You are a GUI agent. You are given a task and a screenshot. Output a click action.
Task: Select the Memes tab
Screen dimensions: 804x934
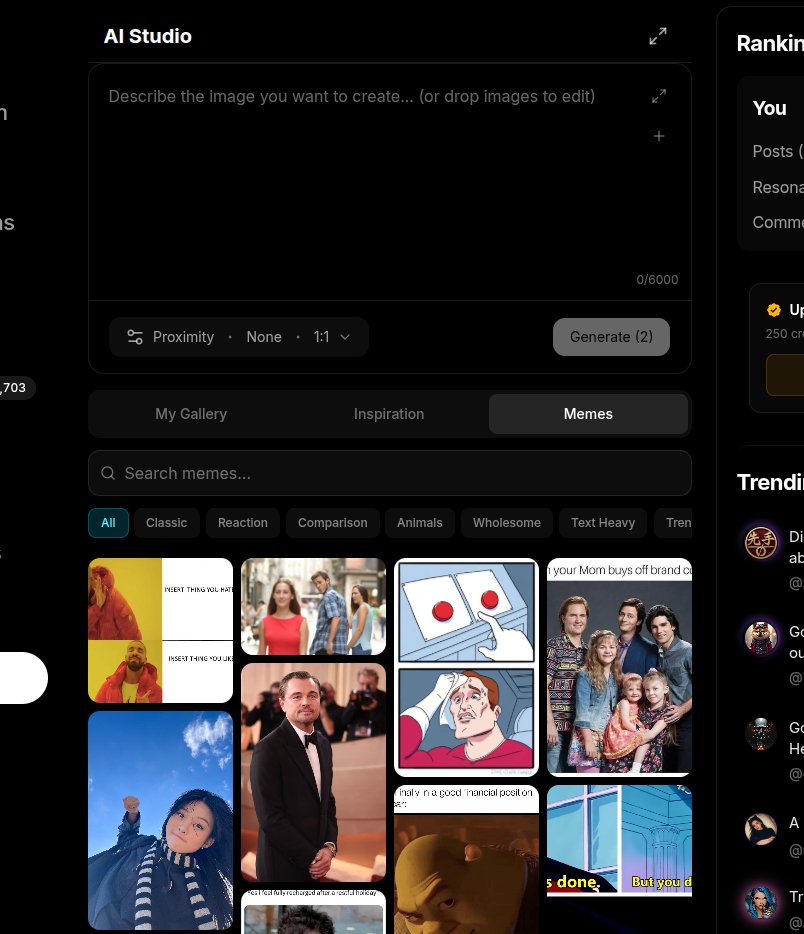click(x=588, y=414)
